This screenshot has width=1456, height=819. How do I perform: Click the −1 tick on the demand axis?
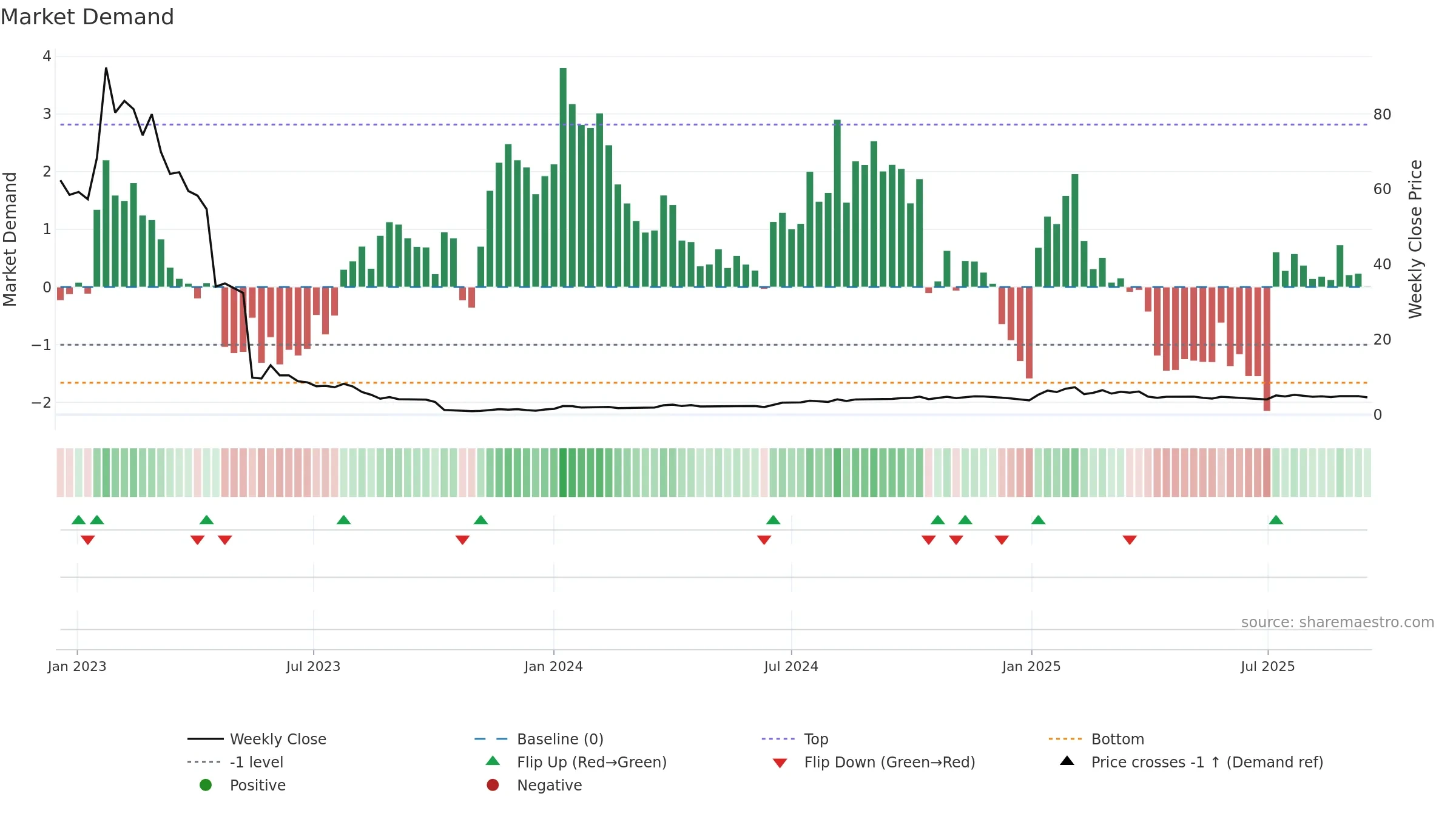[41, 345]
